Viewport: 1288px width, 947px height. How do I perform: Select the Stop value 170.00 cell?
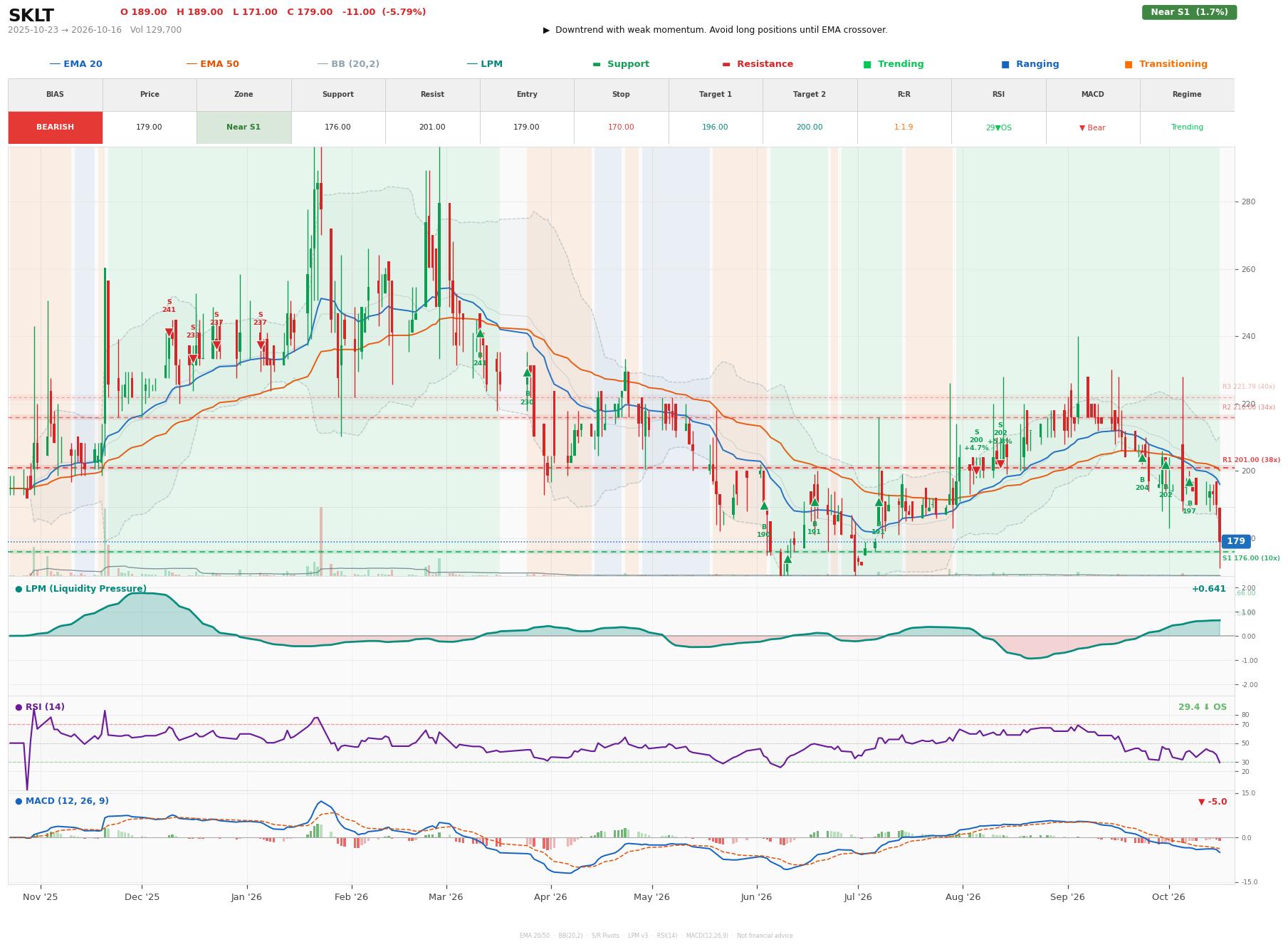(621, 127)
